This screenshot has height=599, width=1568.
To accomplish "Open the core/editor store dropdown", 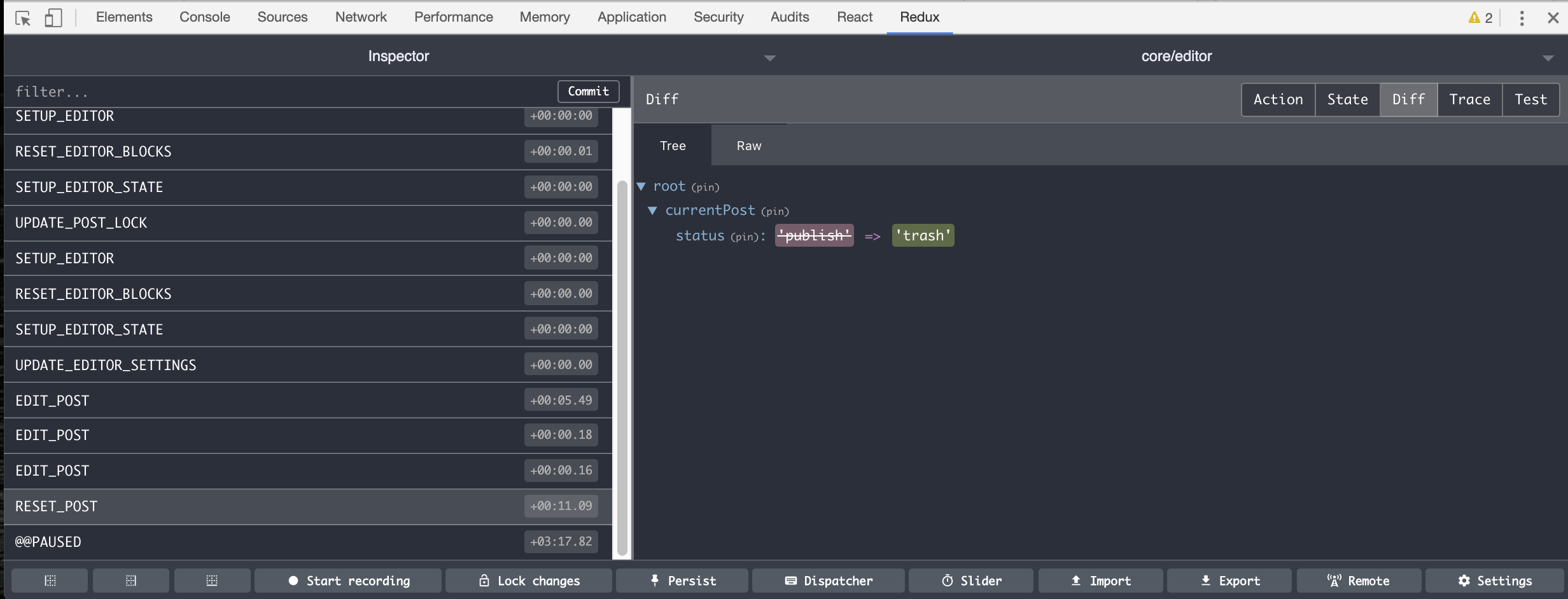I will (x=1548, y=58).
